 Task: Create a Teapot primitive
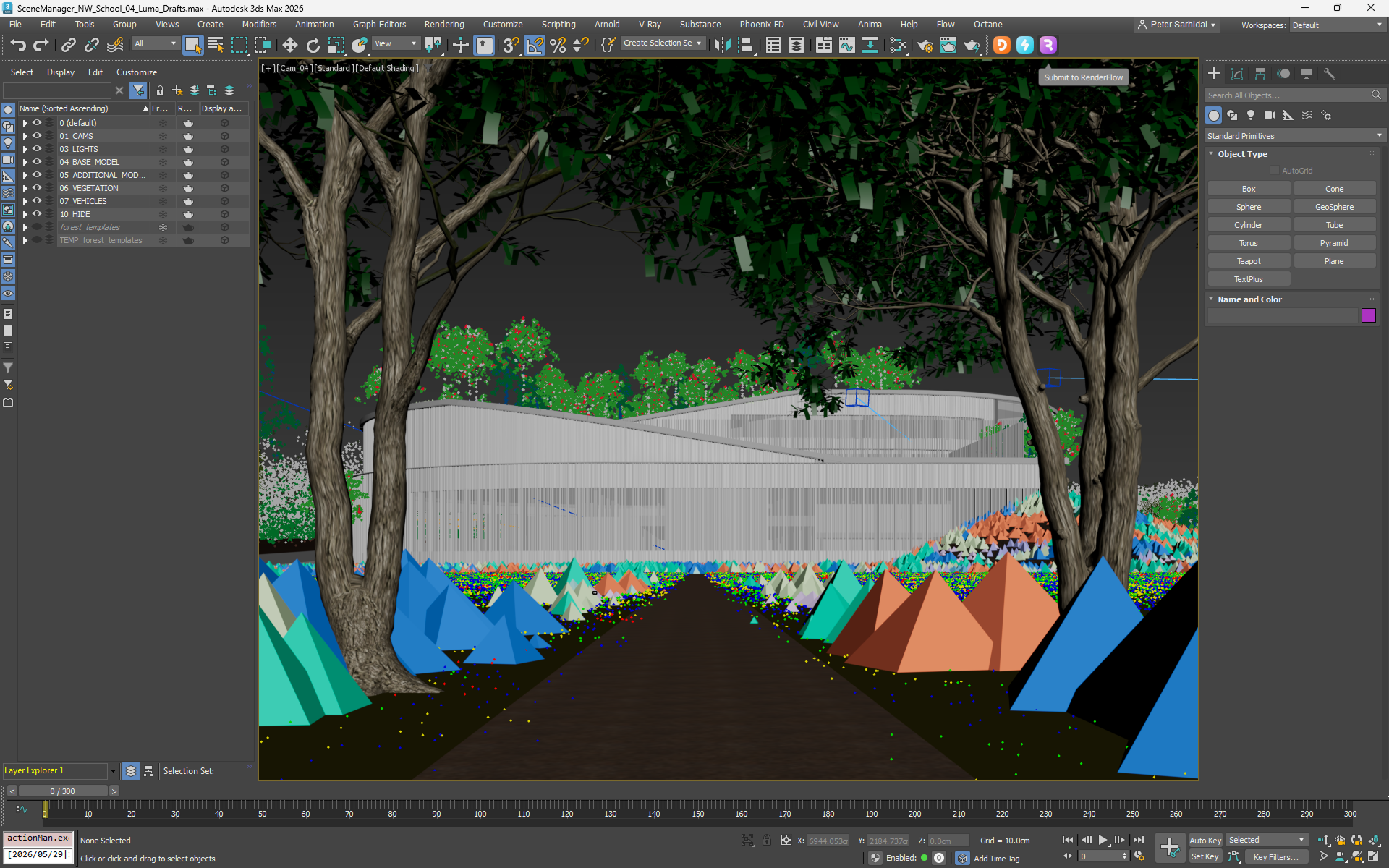[1249, 261]
